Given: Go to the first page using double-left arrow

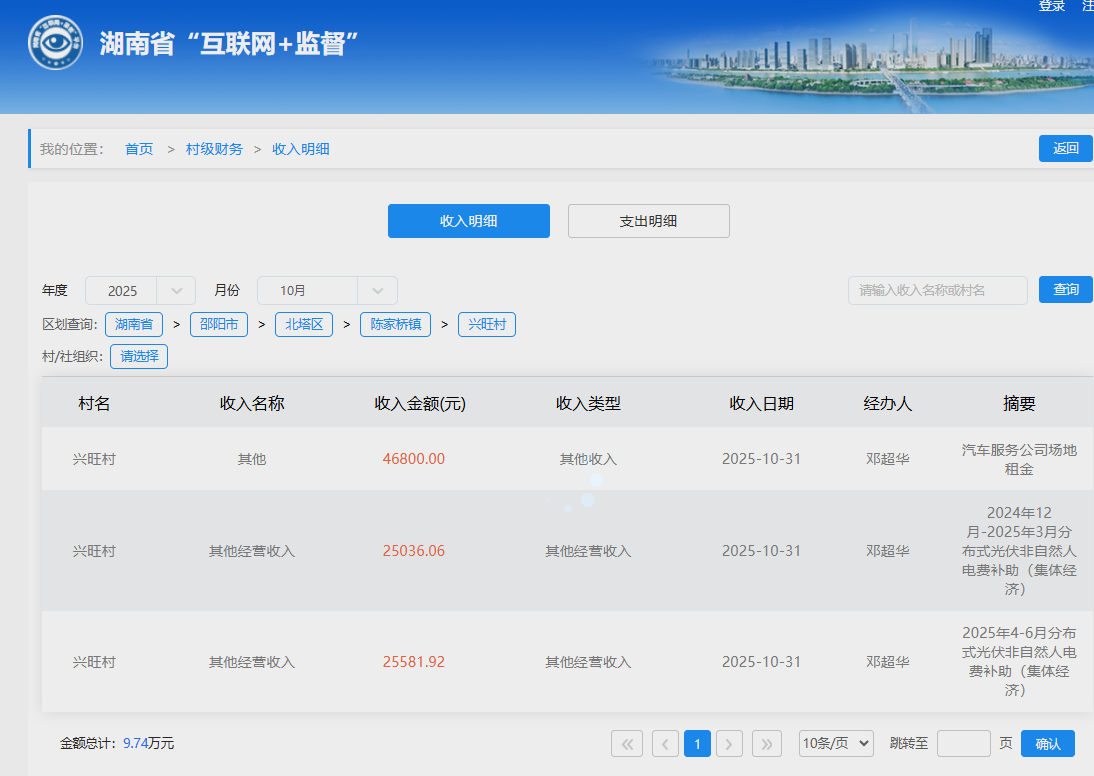Looking at the screenshot, I should click(627, 744).
